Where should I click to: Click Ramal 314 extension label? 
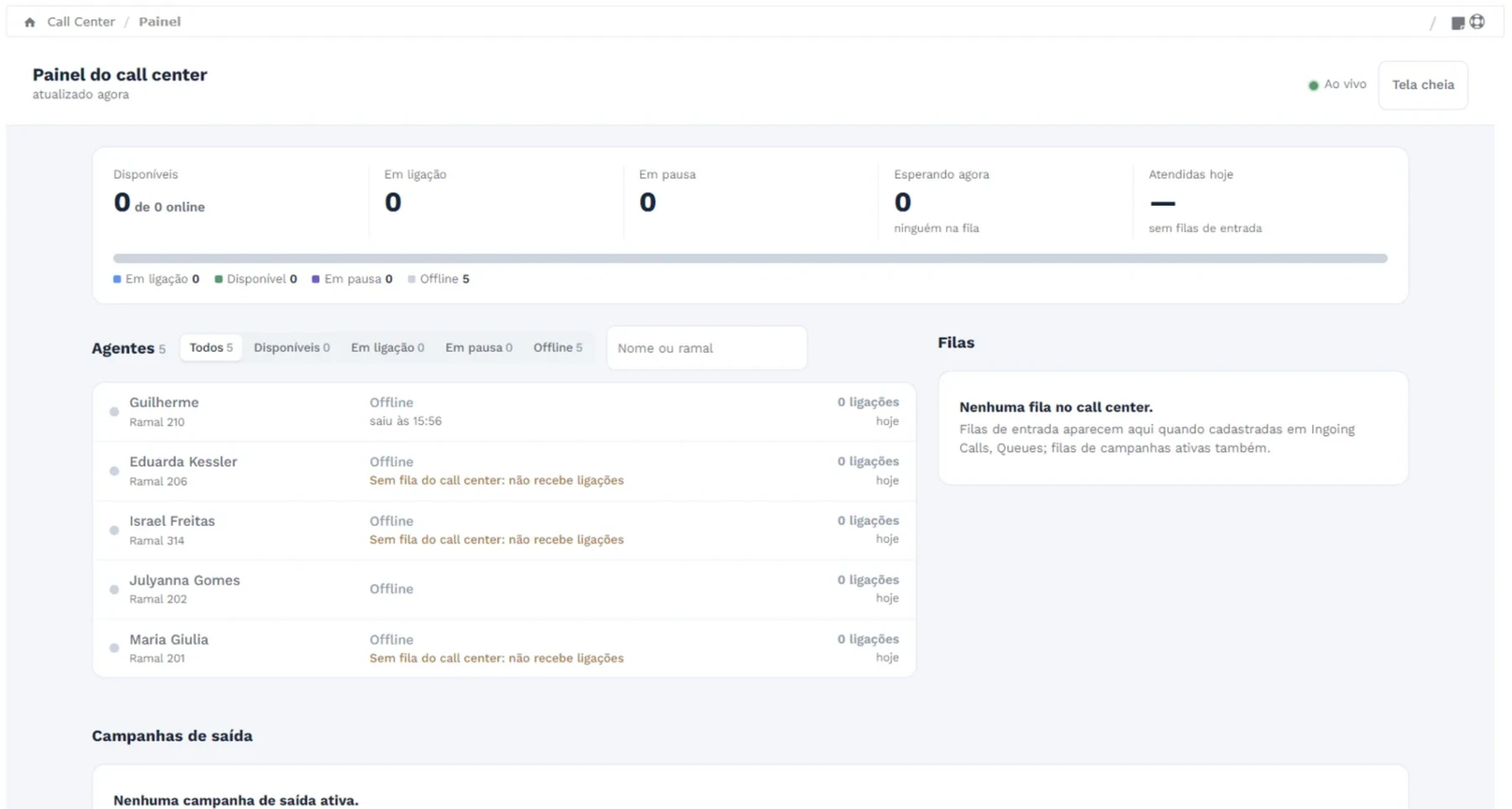point(157,541)
